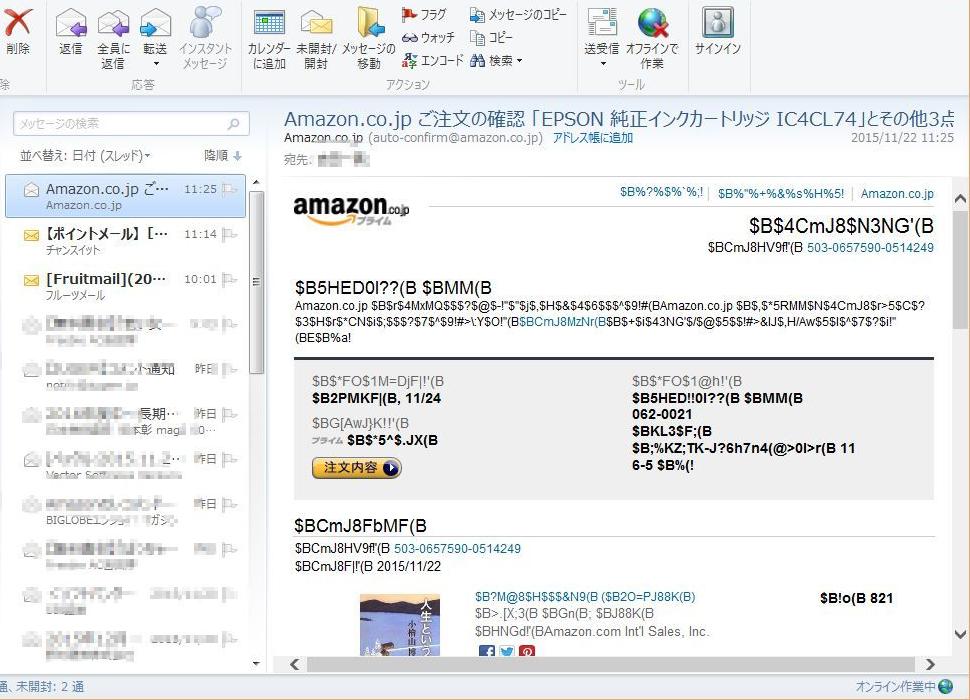970x700 pixels.
Task: Click message list scroll down arrow
Action: click(x=256, y=664)
